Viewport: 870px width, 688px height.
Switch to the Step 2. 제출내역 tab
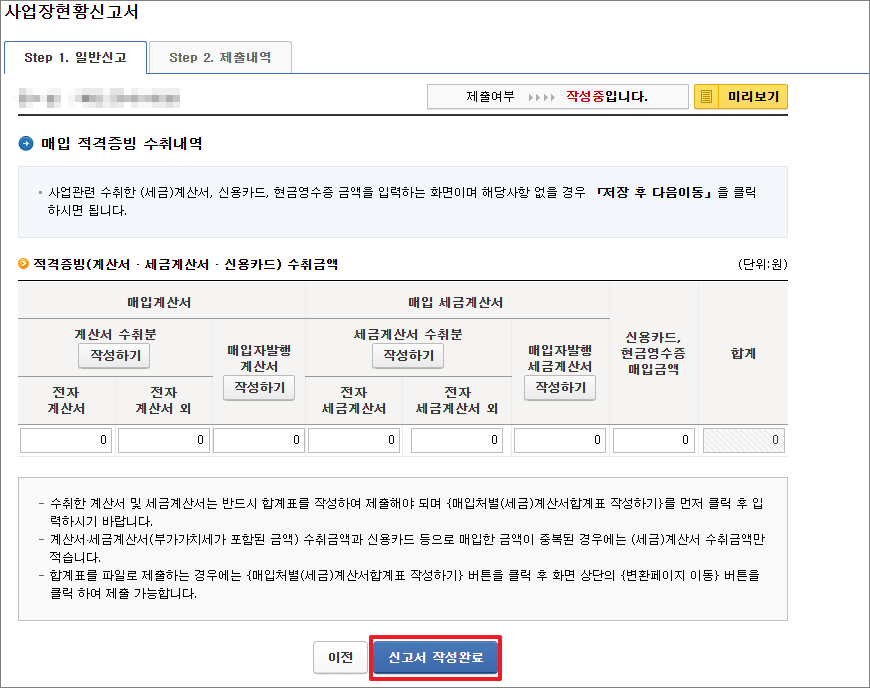pos(221,58)
